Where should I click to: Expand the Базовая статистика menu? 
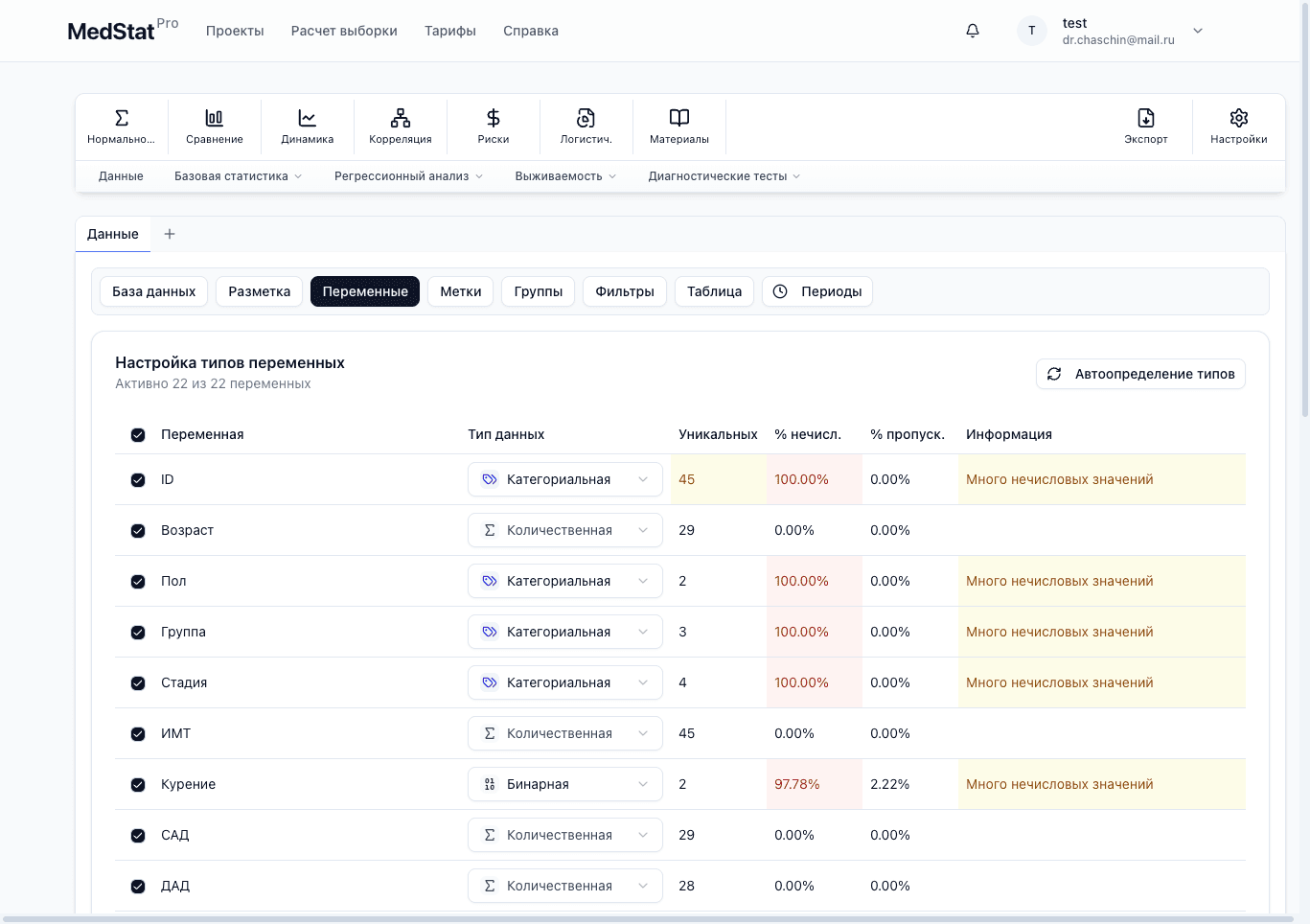pyautogui.click(x=239, y=176)
